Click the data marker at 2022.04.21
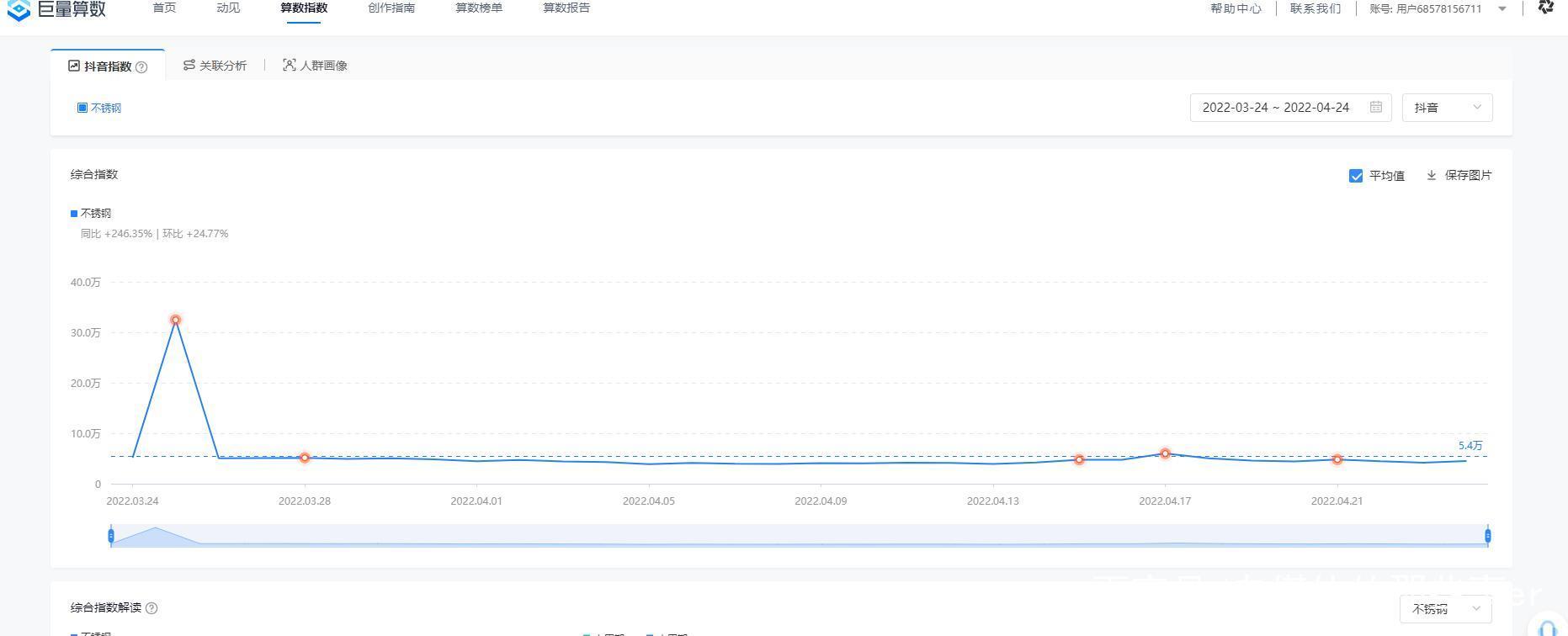The height and width of the screenshot is (636, 1568). 1337,459
